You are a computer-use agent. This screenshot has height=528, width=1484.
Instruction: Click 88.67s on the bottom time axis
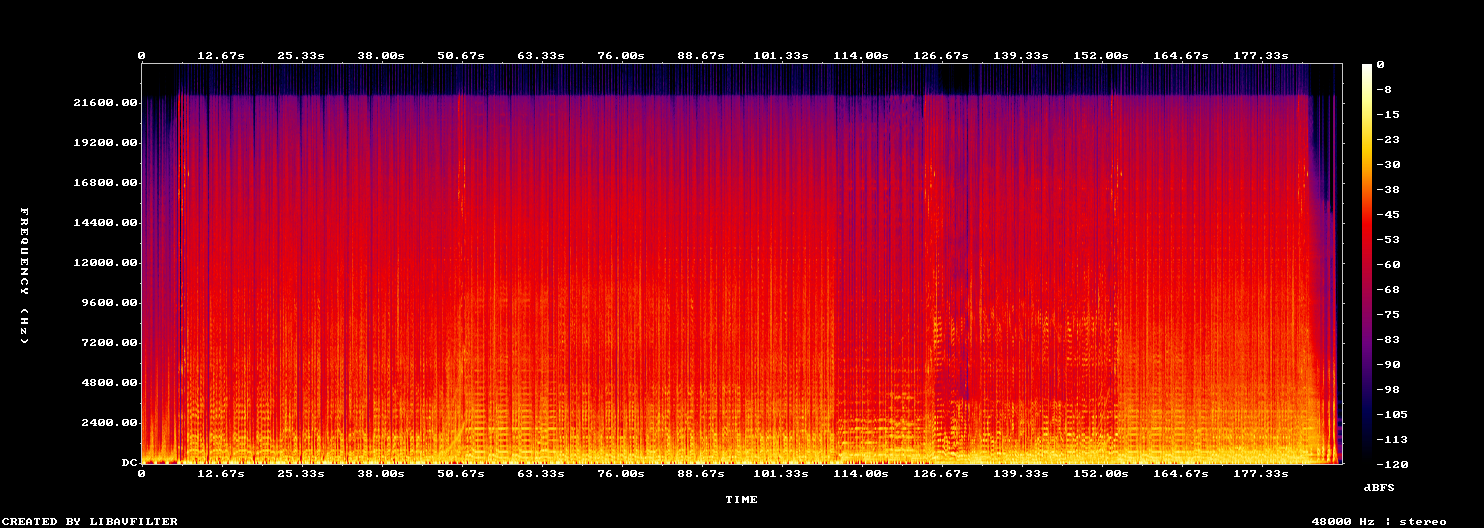click(701, 473)
